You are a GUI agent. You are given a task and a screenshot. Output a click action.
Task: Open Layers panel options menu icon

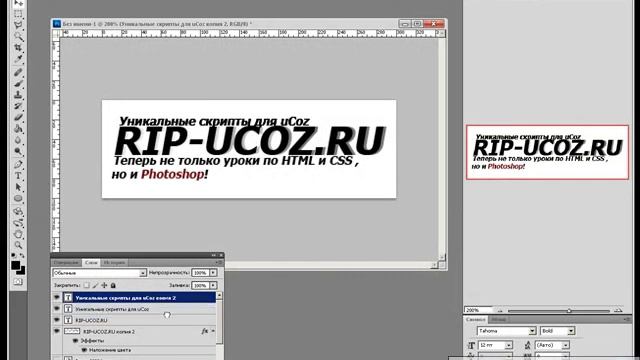(220, 262)
